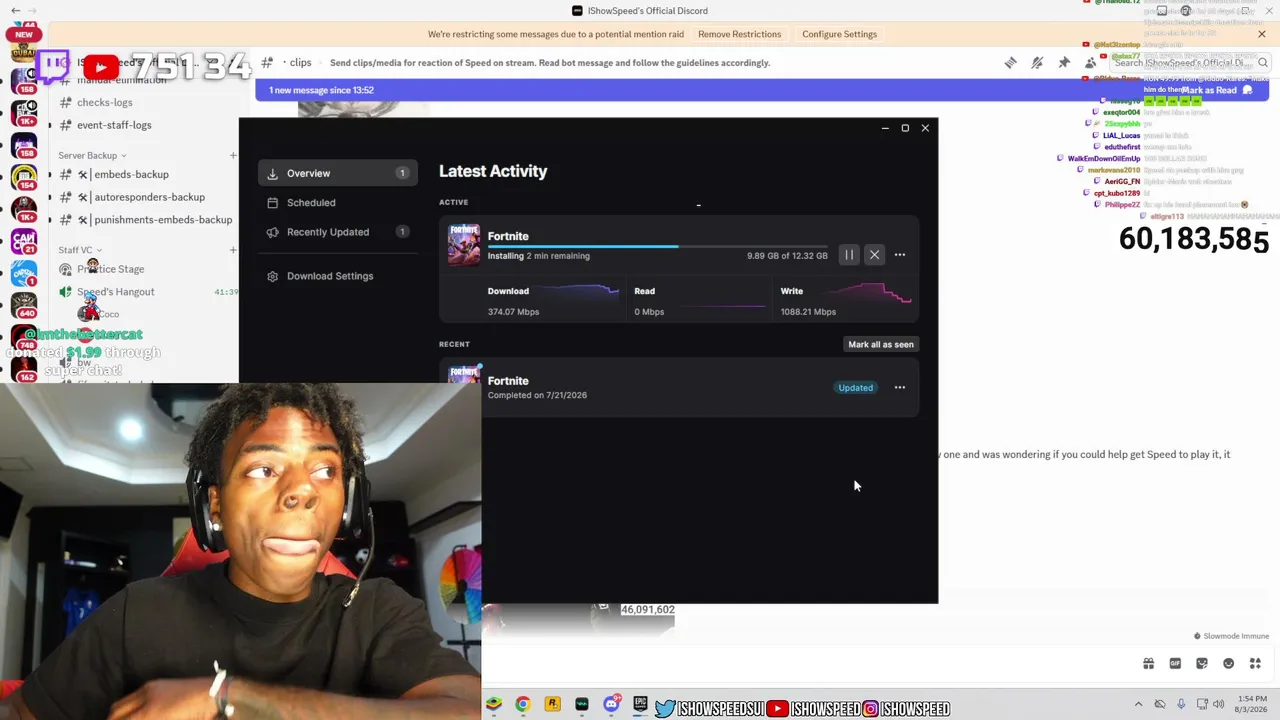Open the server icon with 162 badge
The width and height of the screenshot is (1280, 720).
pyautogui.click(x=24, y=370)
